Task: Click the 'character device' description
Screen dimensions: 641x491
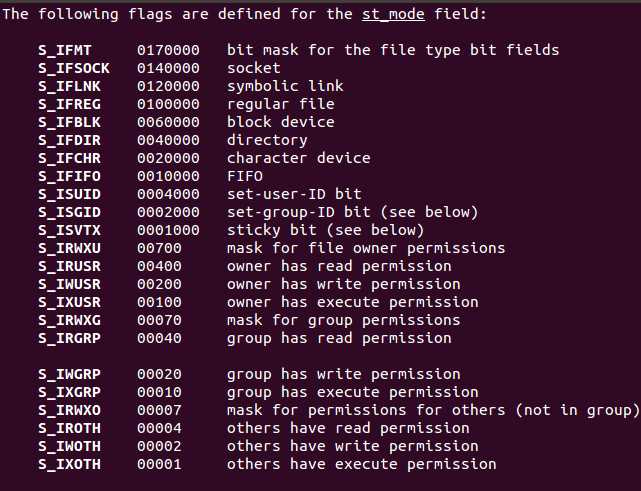Action: coord(299,158)
